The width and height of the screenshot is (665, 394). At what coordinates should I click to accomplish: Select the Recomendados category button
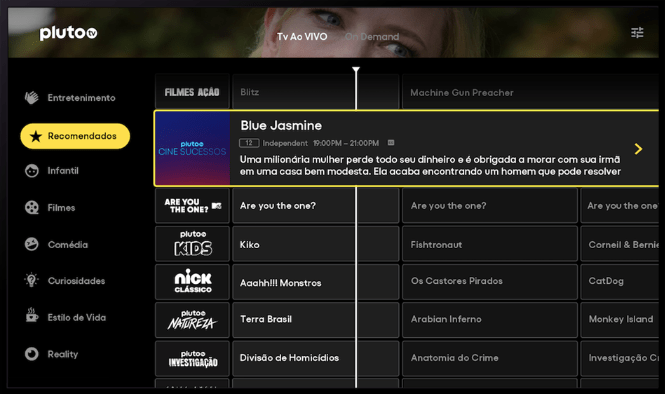coord(75,136)
